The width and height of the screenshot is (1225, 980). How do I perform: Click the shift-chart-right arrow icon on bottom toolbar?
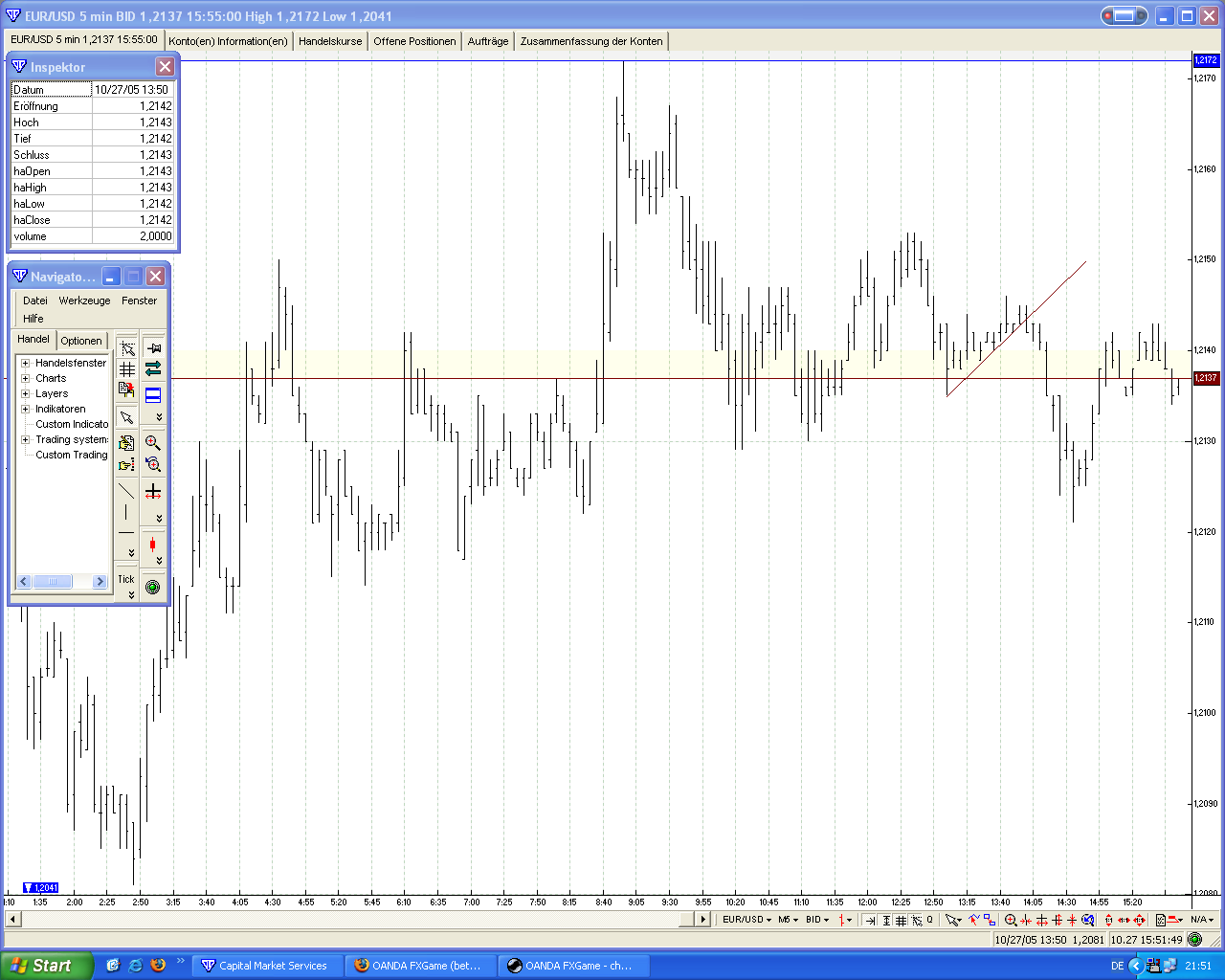870,920
